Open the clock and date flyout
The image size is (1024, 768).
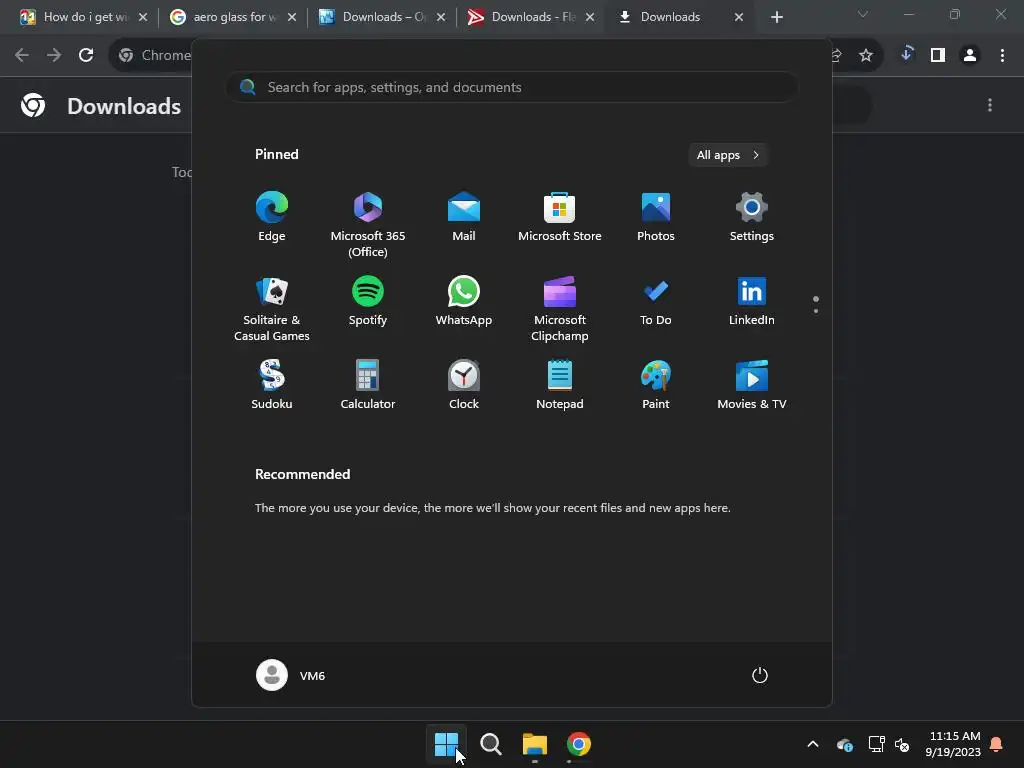pos(953,744)
